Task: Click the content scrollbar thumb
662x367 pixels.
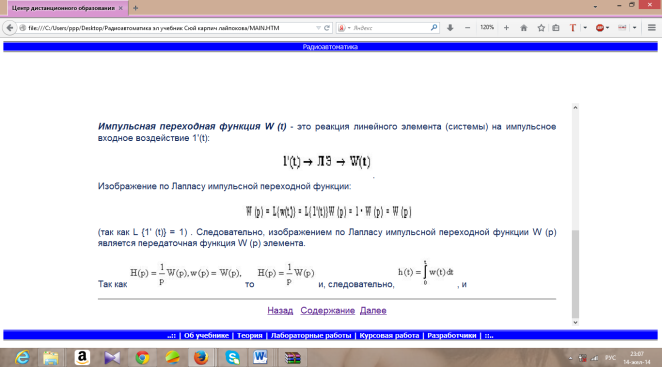Action: (x=575, y=274)
